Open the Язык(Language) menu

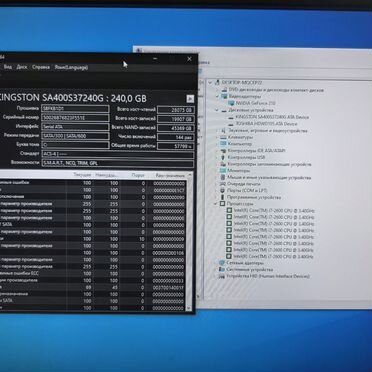click(x=71, y=67)
